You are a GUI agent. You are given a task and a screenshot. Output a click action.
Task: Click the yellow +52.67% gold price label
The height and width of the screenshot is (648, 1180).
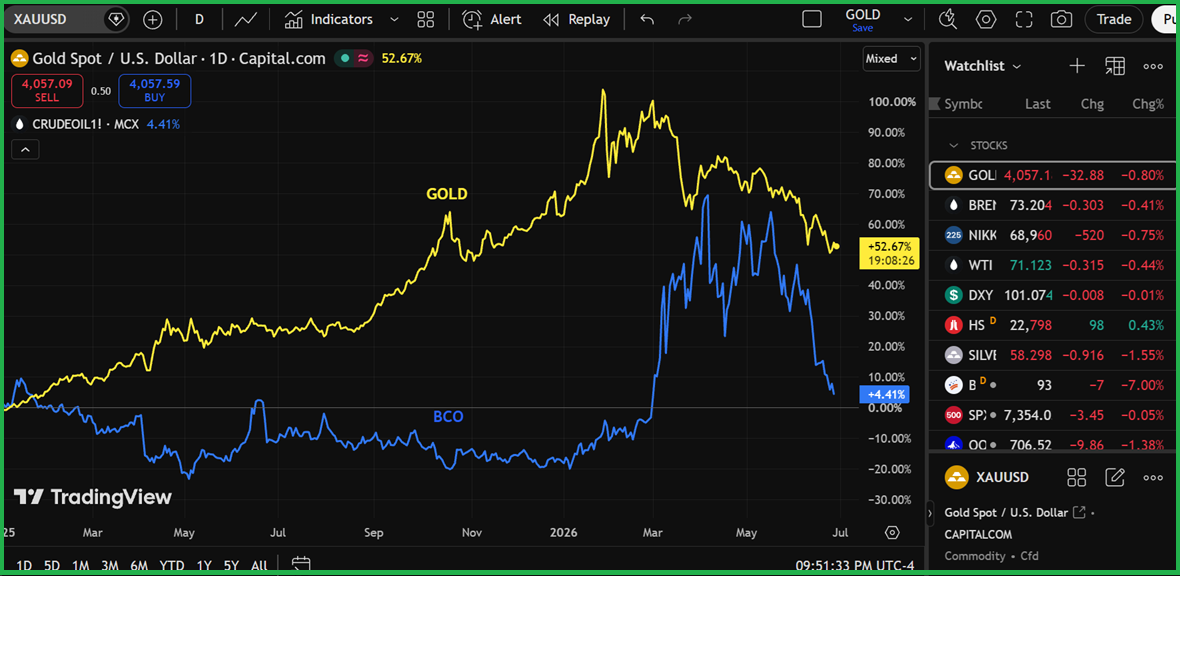890,253
